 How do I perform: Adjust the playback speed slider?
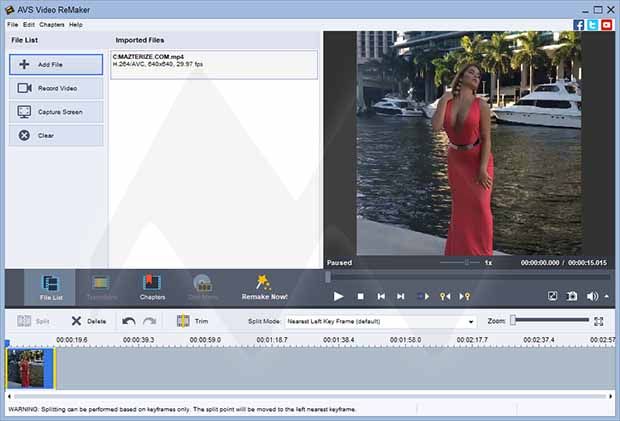467,262
